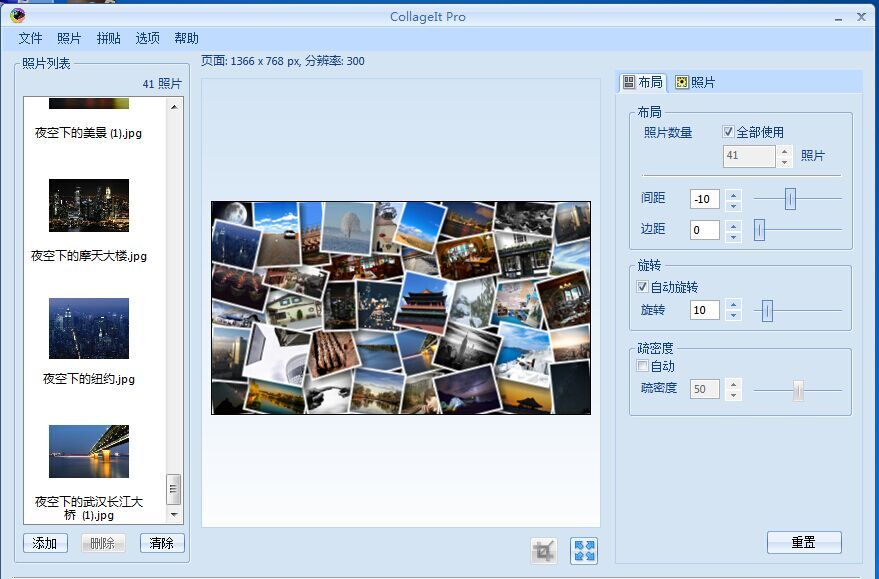Click the 边距 slider handle

(759, 229)
